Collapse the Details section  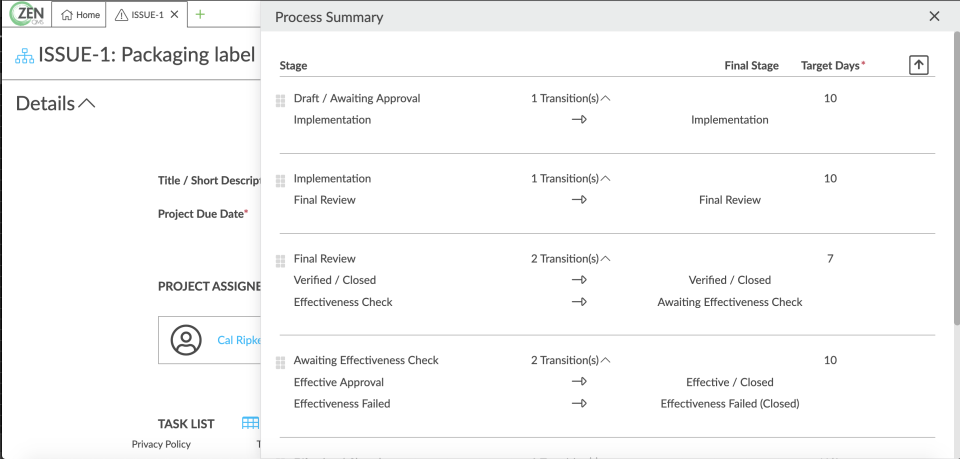click(x=87, y=103)
